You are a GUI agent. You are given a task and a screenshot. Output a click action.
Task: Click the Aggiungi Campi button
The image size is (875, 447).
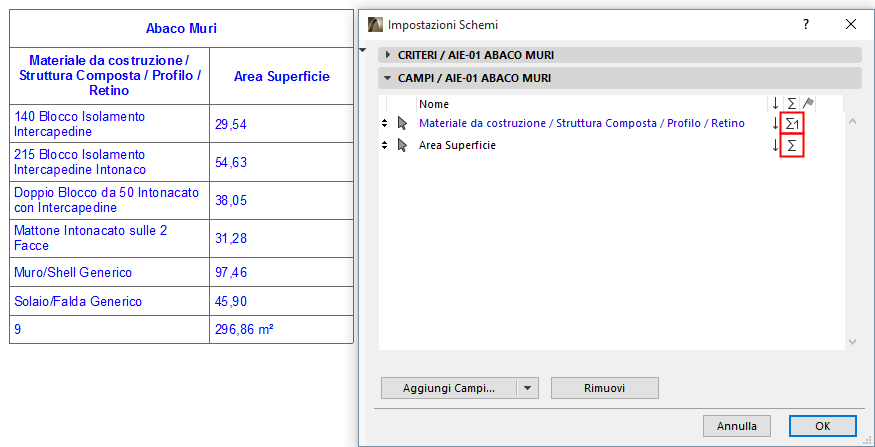coord(449,388)
